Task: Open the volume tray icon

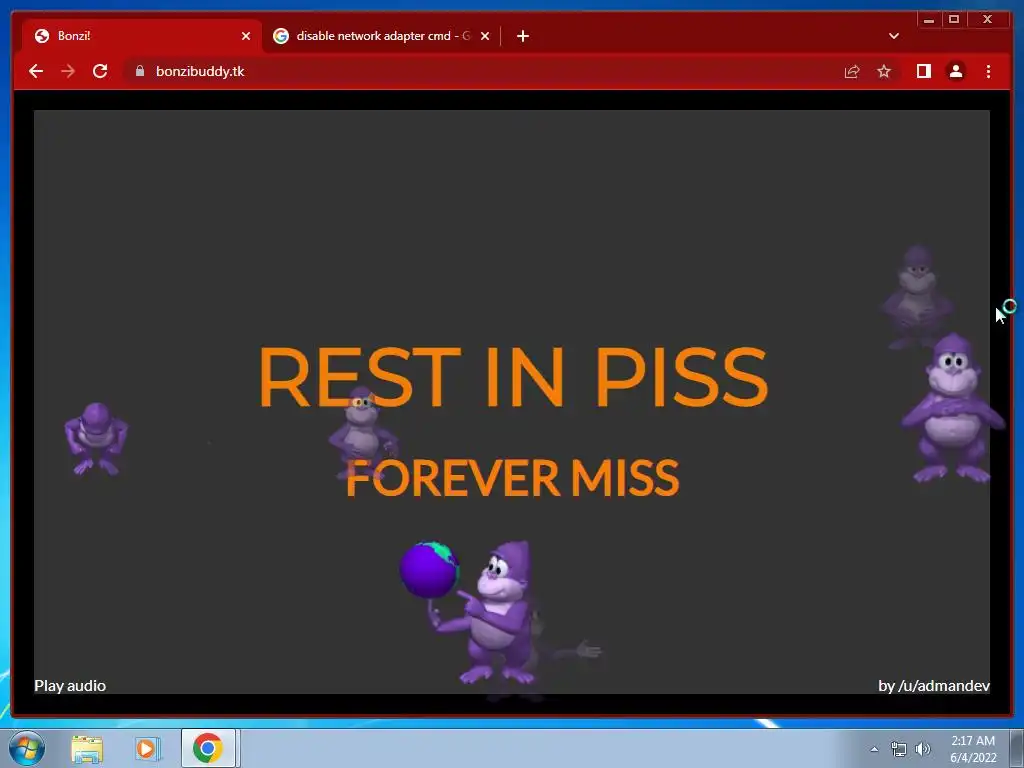Action: coord(922,749)
